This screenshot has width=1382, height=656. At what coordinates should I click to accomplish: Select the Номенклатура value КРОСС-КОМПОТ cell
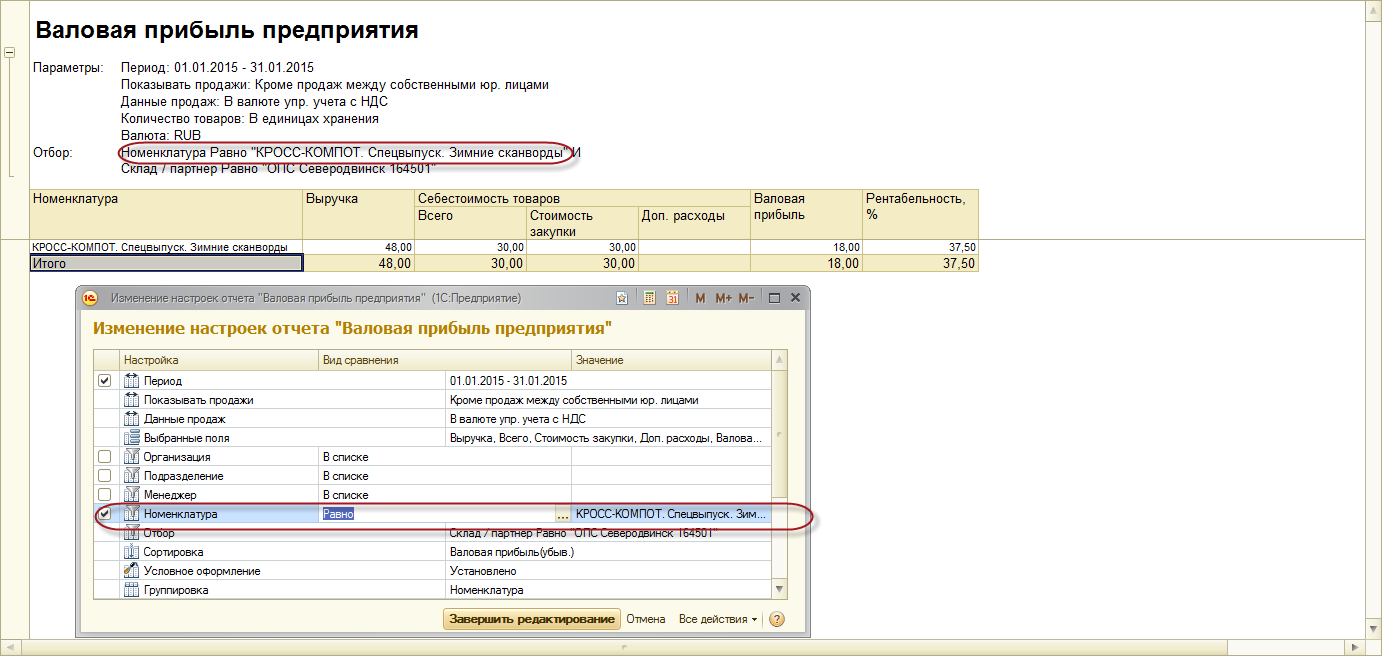click(671, 514)
